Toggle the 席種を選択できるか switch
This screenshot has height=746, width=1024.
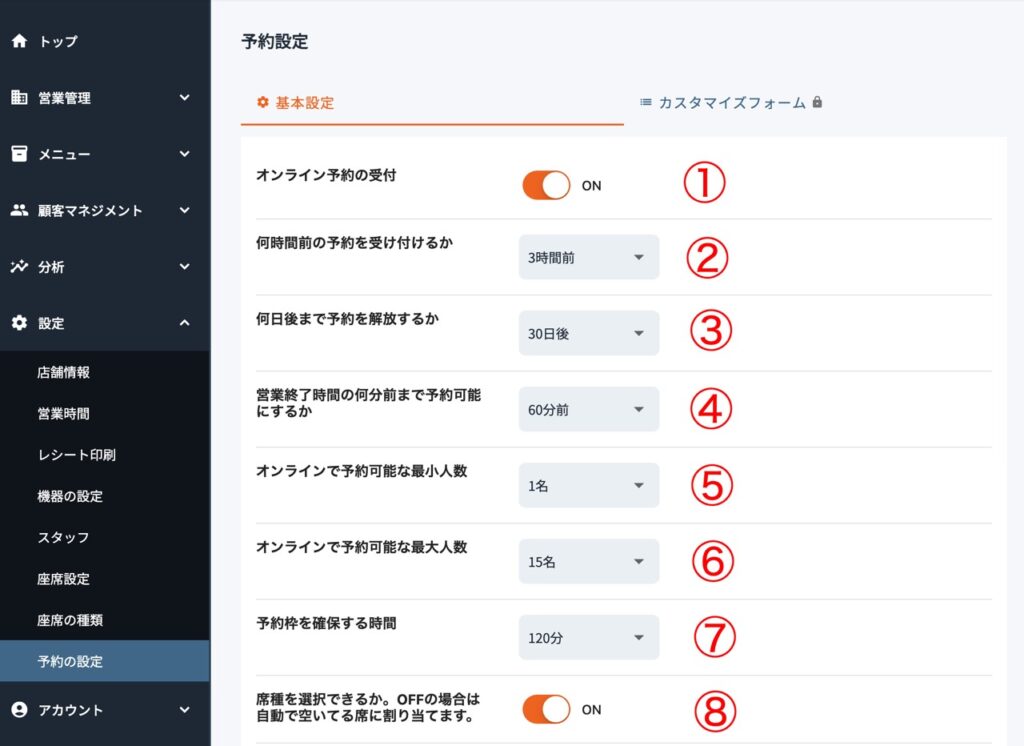tap(546, 709)
